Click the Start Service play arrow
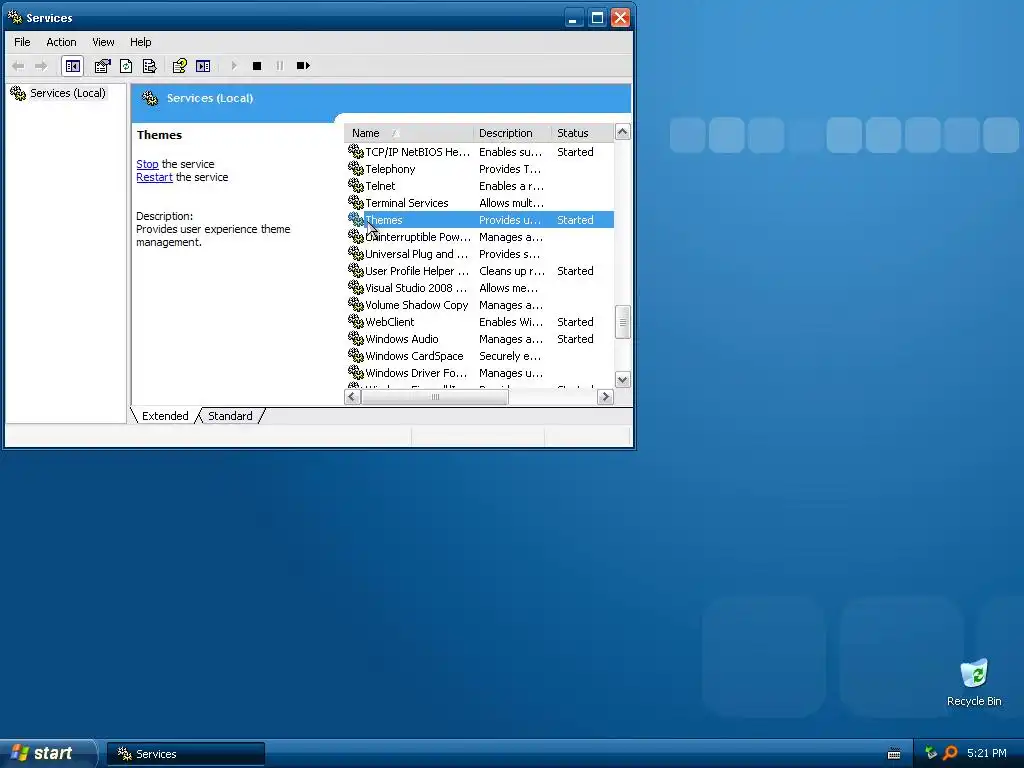Screen dimensions: 1024x768 click(x=234, y=66)
